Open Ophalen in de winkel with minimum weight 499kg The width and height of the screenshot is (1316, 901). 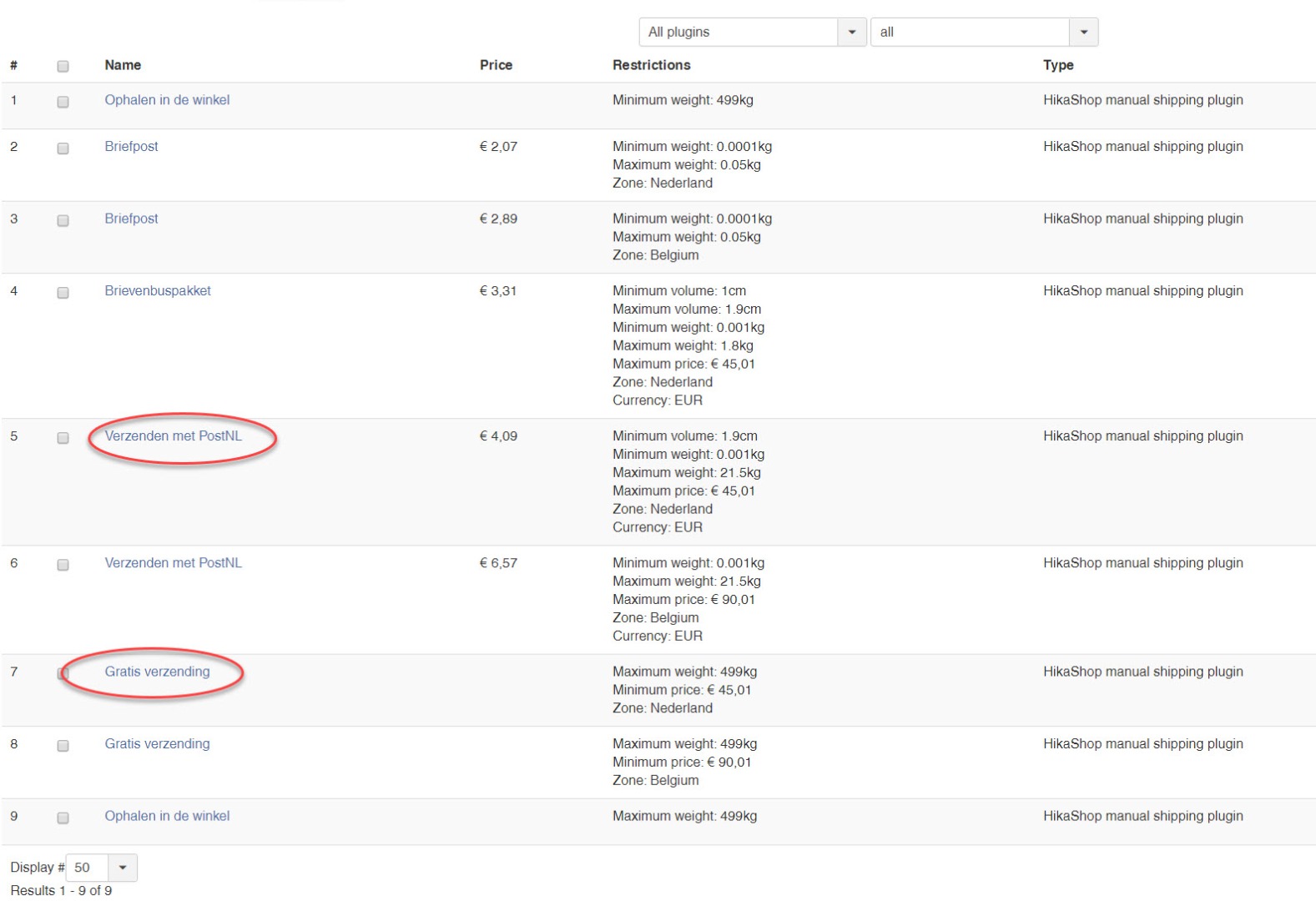[167, 100]
